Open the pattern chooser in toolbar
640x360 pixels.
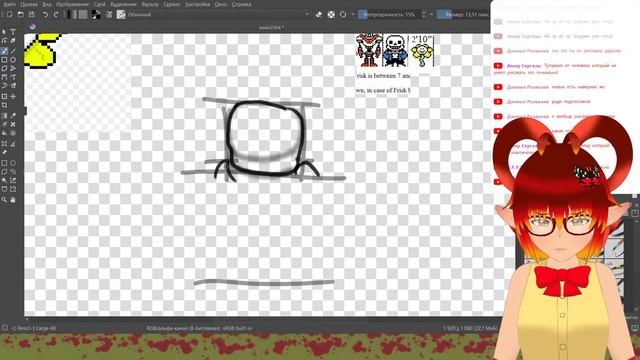[83, 14]
